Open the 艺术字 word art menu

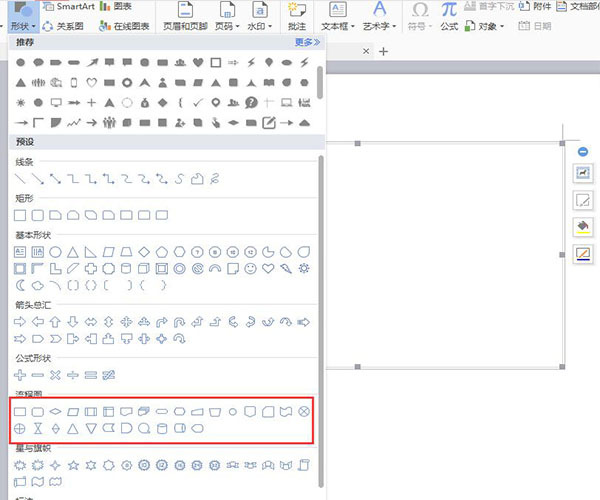379,25
